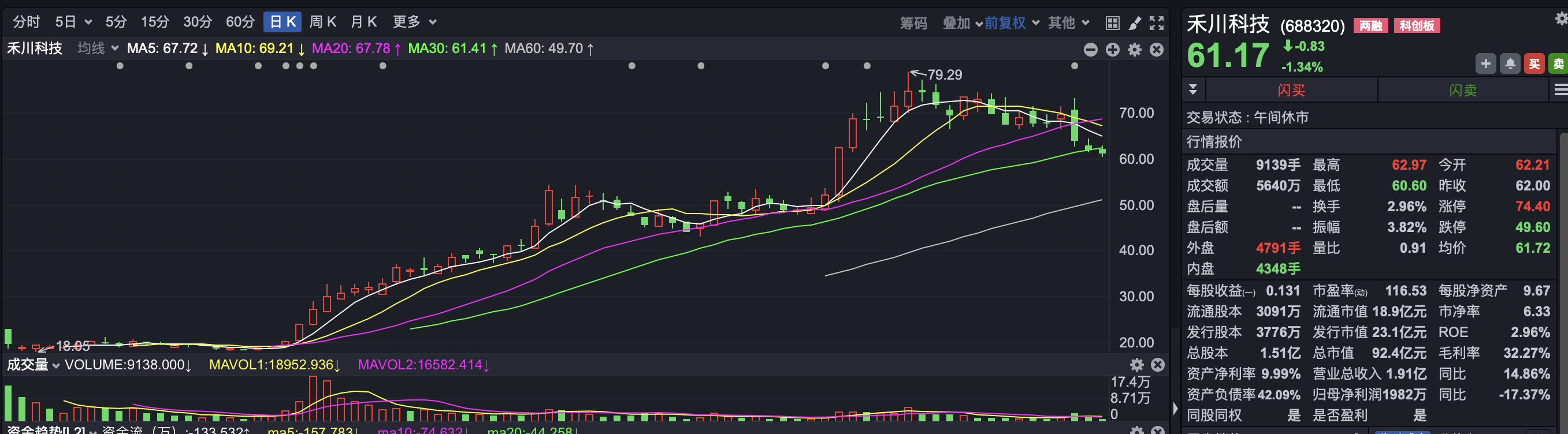1568x434 pixels.
Task: Click the 18.05 low price marker on chart
Action: pos(72,346)
